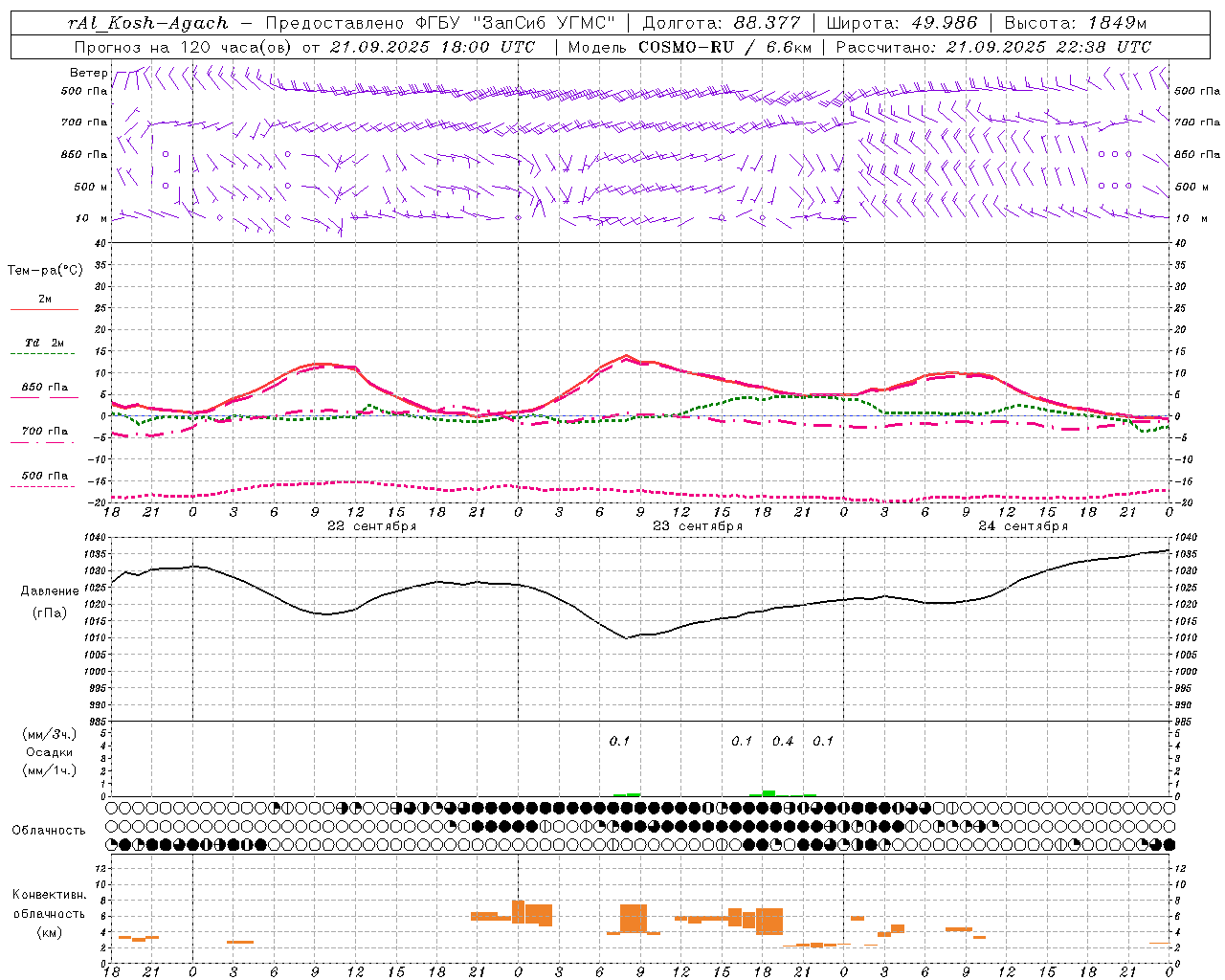1225x980 pixels.
Task: Click the Конвективн. convective cloud label
Action: [x=50, y=895]
